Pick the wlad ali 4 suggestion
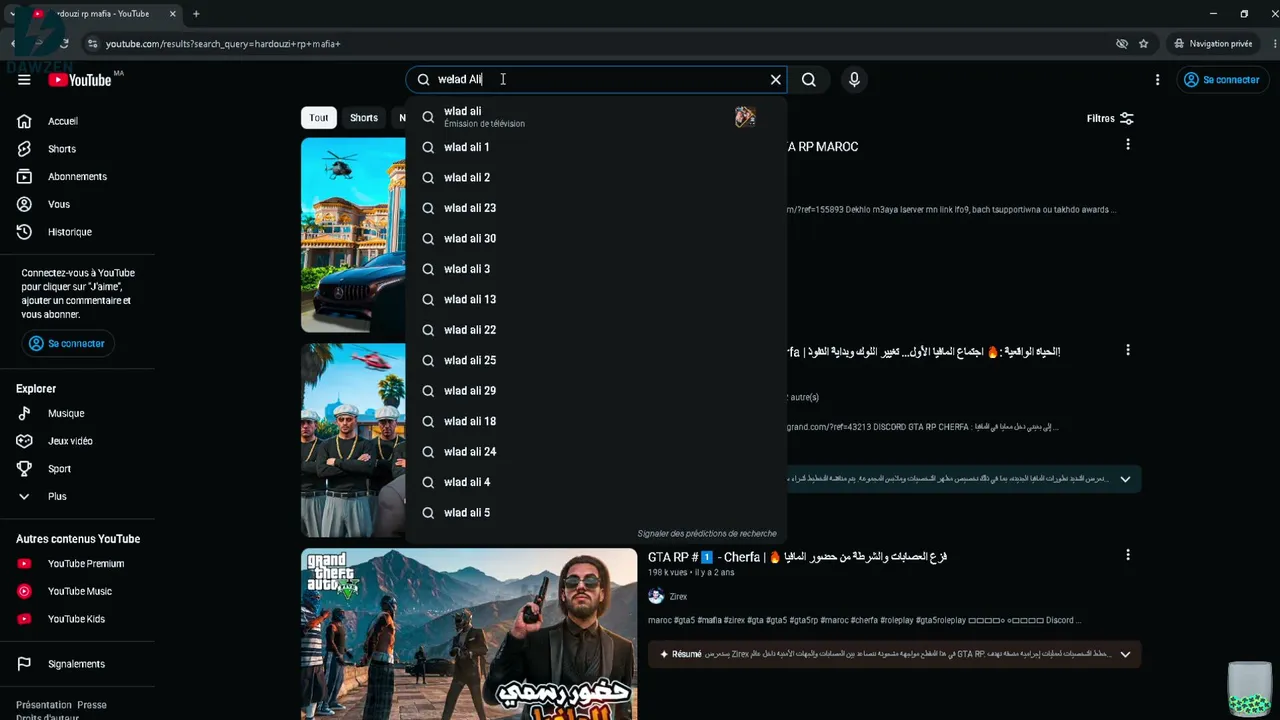The width and height of the screenshot is (1280, 720). click(x=596, y=483)
